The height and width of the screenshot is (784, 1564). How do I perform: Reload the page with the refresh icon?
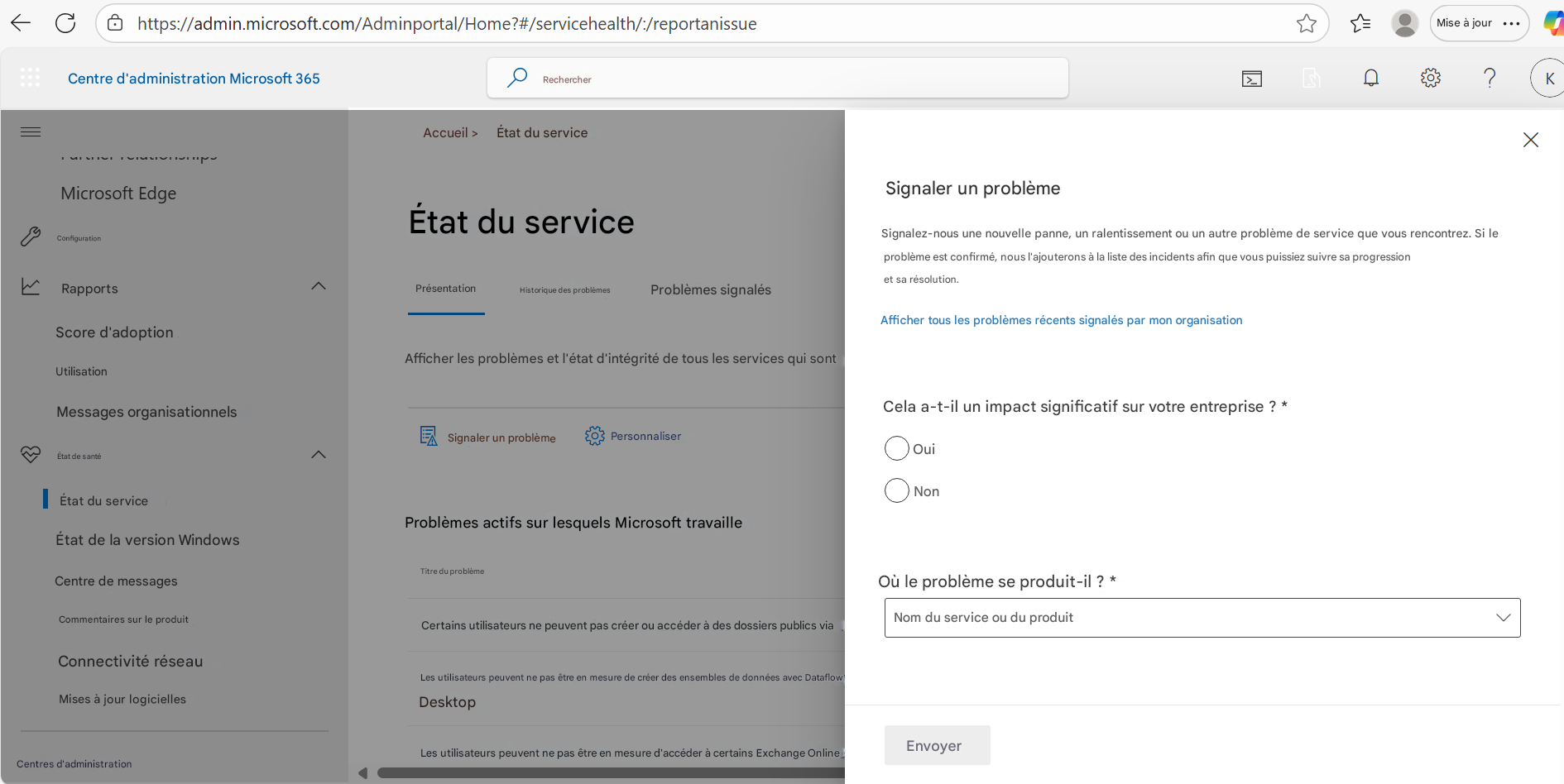point(65,23)
